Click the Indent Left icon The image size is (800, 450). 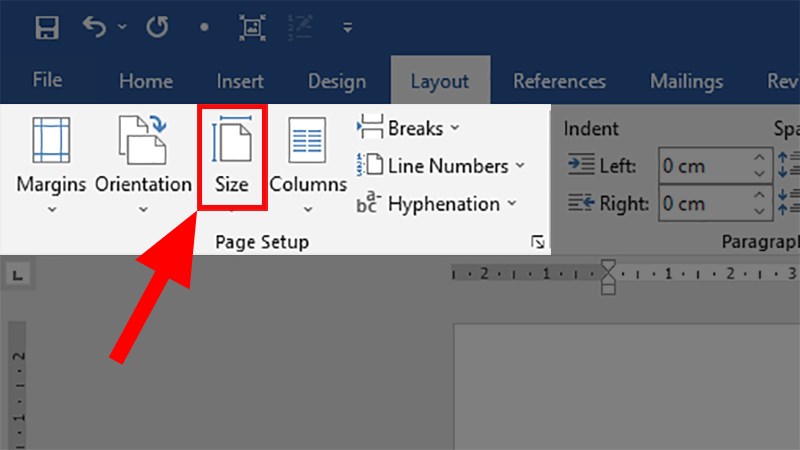(x=582, y=164)
